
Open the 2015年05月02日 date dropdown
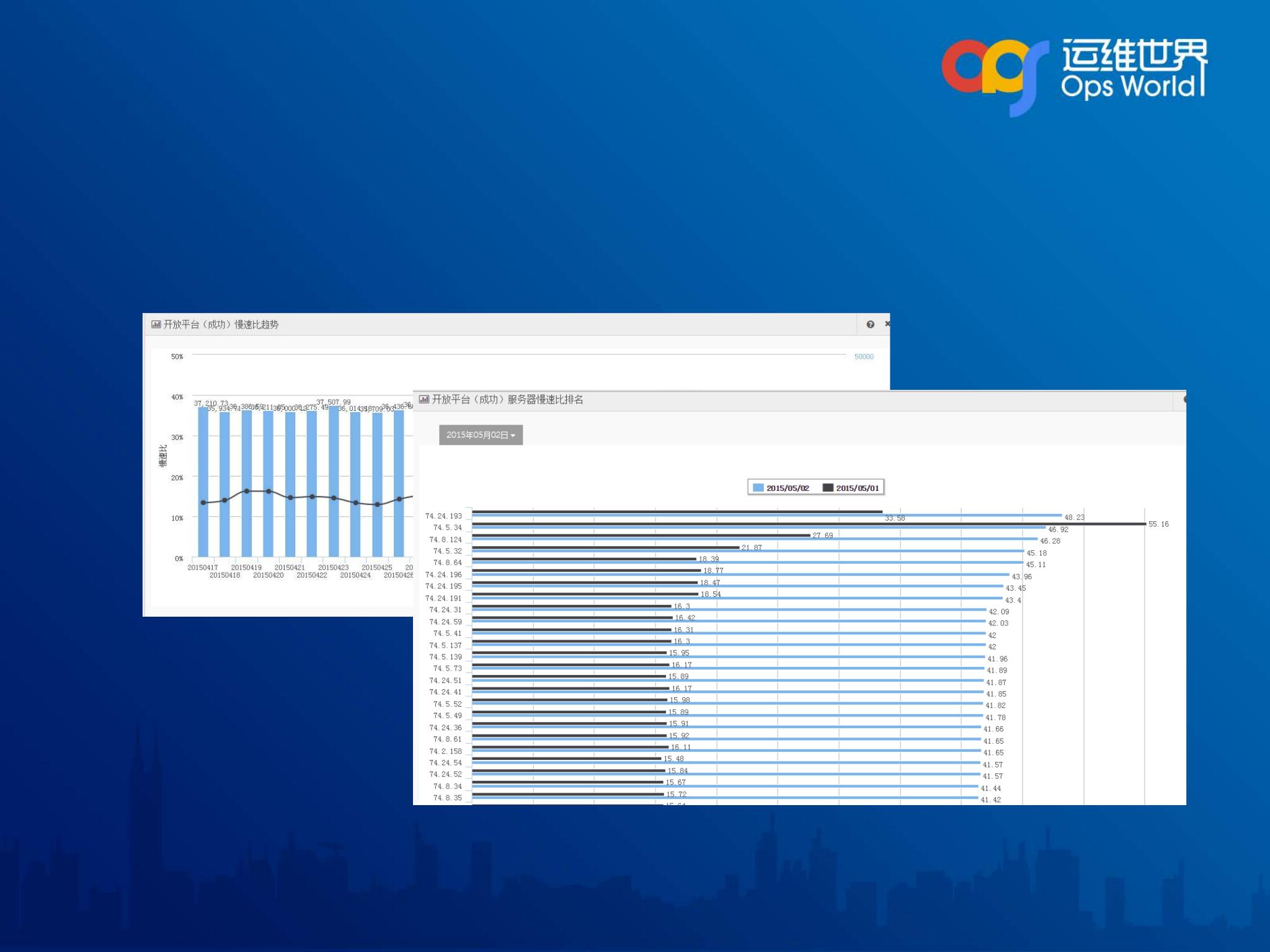[481, 435]
